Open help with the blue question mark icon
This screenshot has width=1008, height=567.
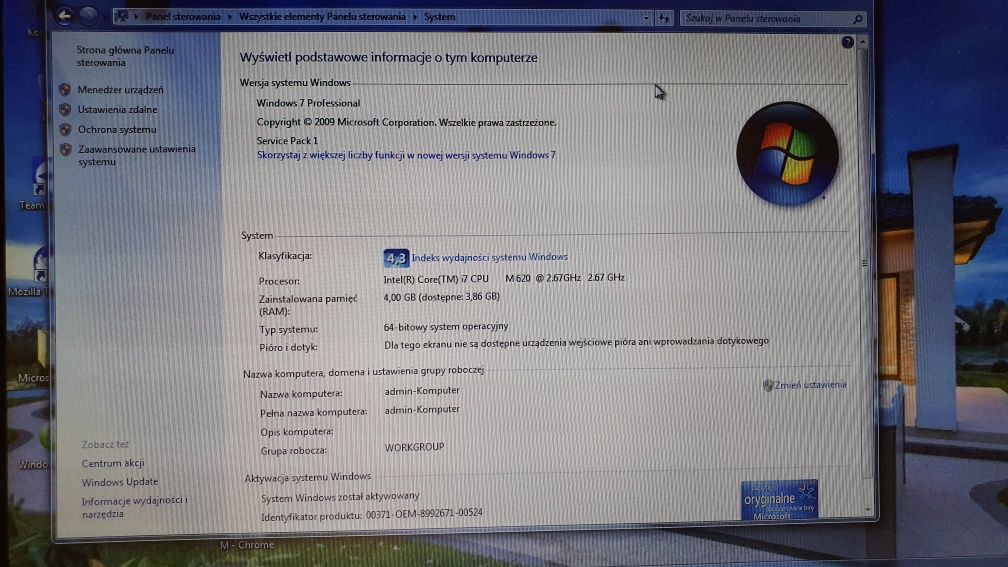pos(847,42)
